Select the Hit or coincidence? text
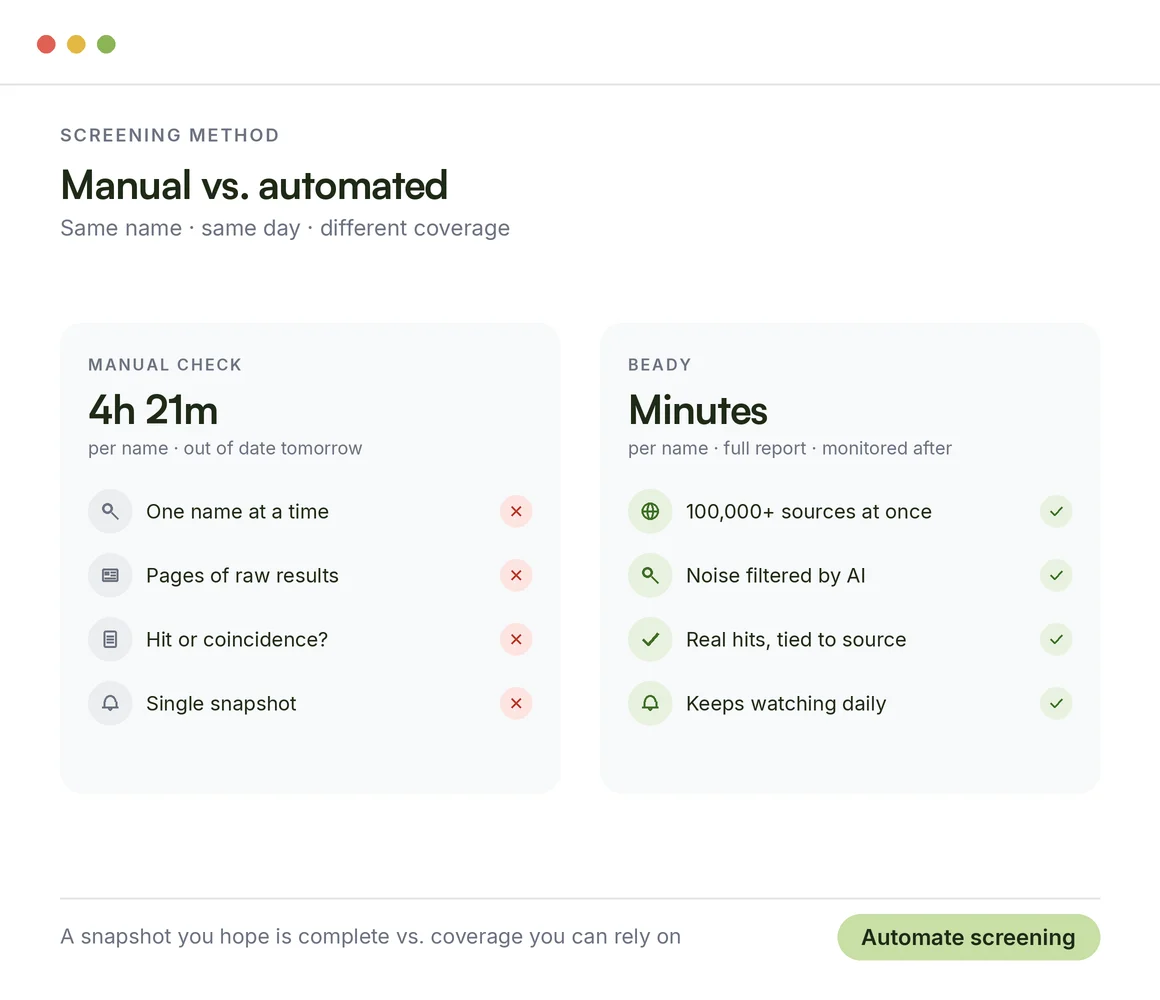The height and width of the screenshot is (1000, 1160). click(237, 639)
